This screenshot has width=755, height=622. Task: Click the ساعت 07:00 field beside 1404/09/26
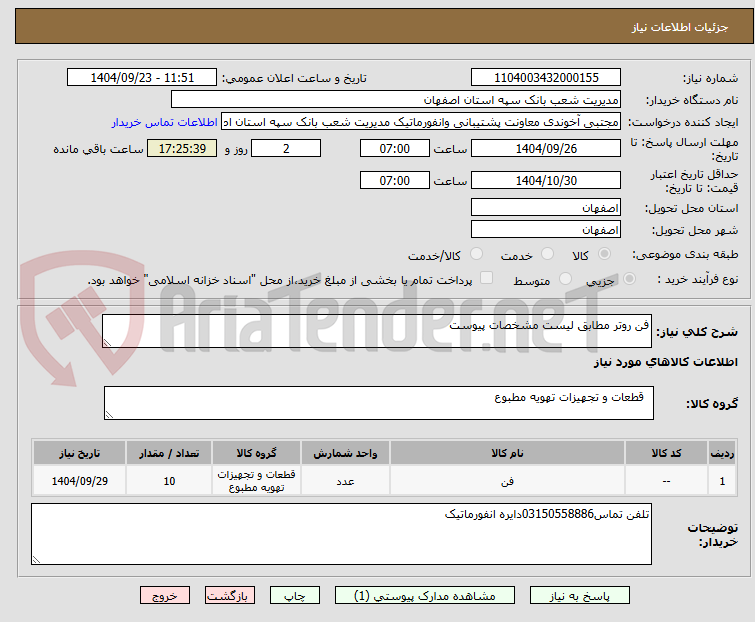[x=394, y=148]
